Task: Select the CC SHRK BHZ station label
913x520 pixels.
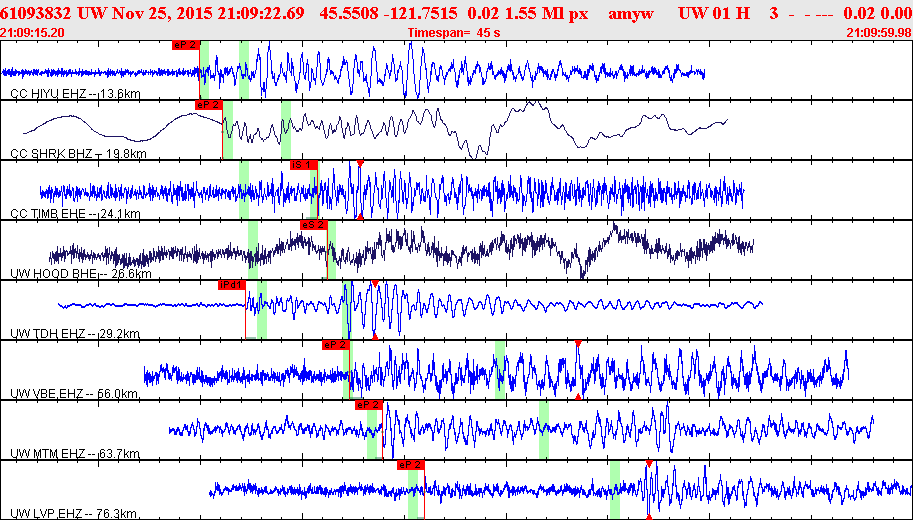Action: [x=79, y=154]
